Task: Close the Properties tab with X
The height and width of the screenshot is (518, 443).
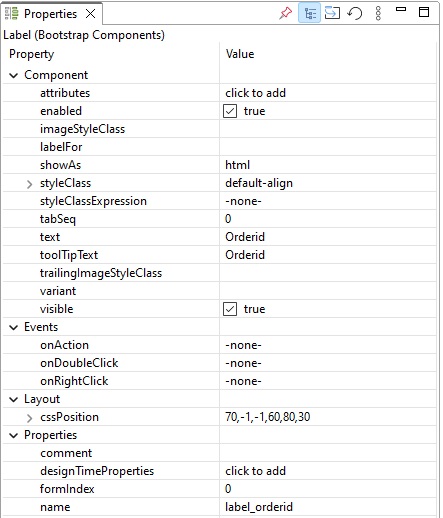Action: click(90, 14)
